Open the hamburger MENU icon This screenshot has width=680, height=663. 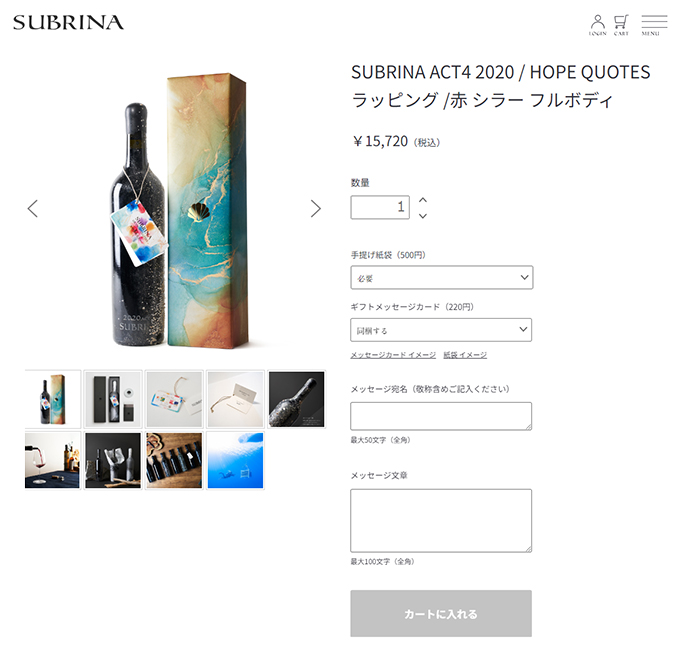point(654,25)
